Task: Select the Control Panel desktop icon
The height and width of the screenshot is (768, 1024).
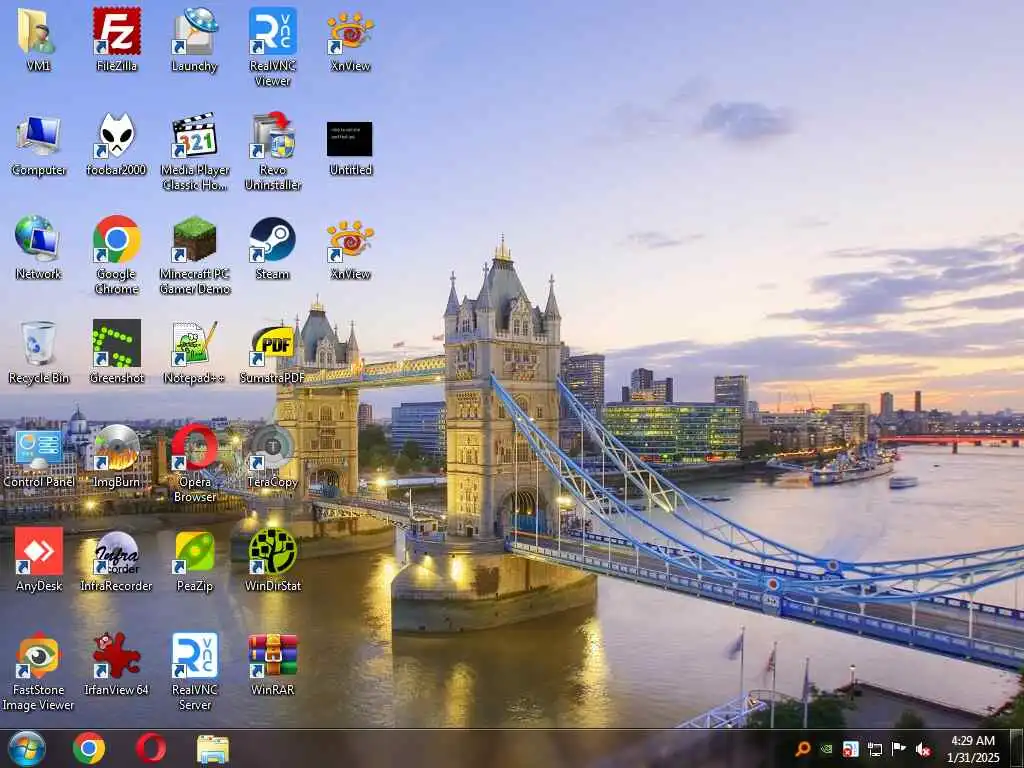Action: 38,448
